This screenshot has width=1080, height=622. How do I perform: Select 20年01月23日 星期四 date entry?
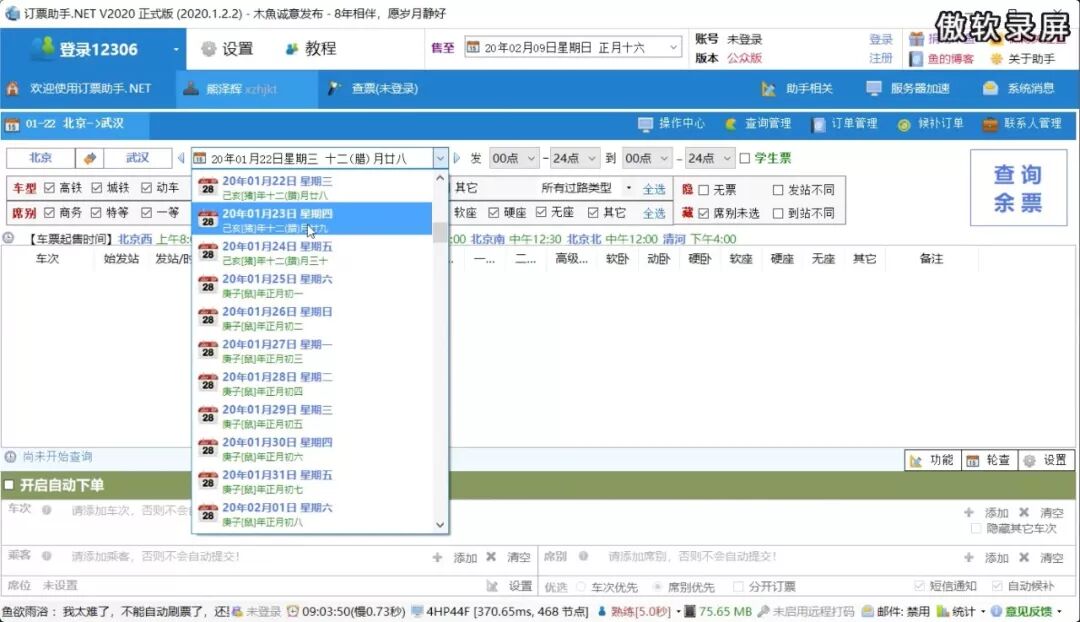313,219
